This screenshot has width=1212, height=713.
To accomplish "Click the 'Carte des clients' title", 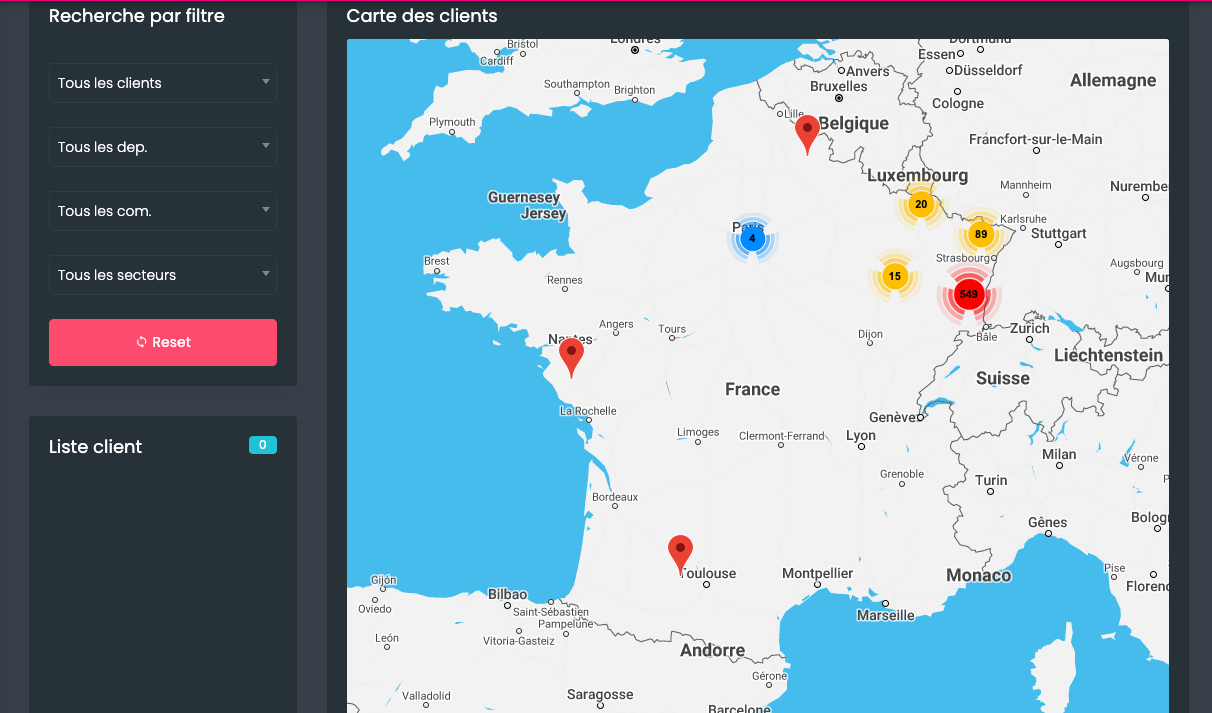I will point(422,16).
